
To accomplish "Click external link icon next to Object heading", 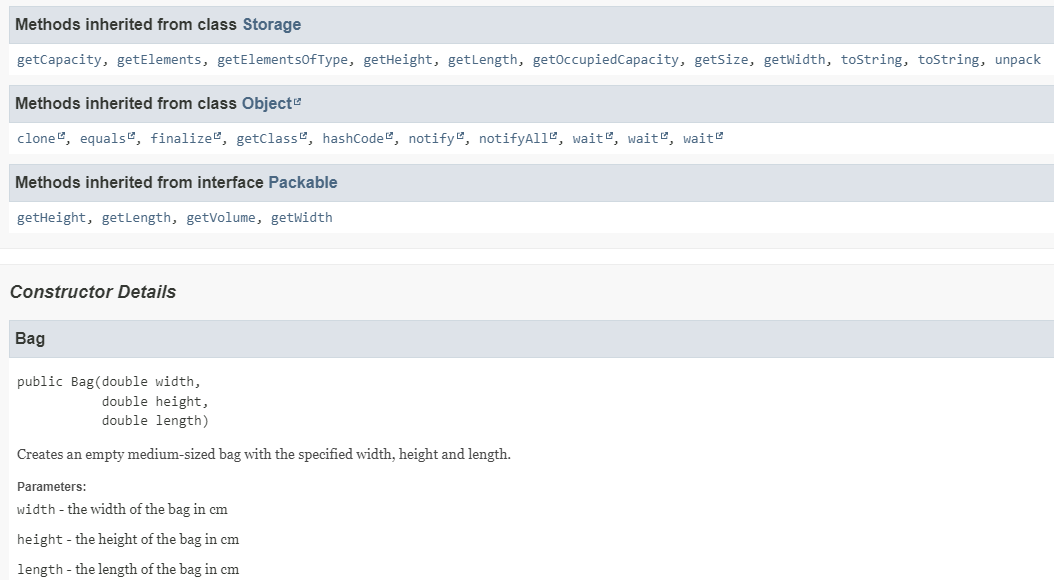I will pos(297,103).
